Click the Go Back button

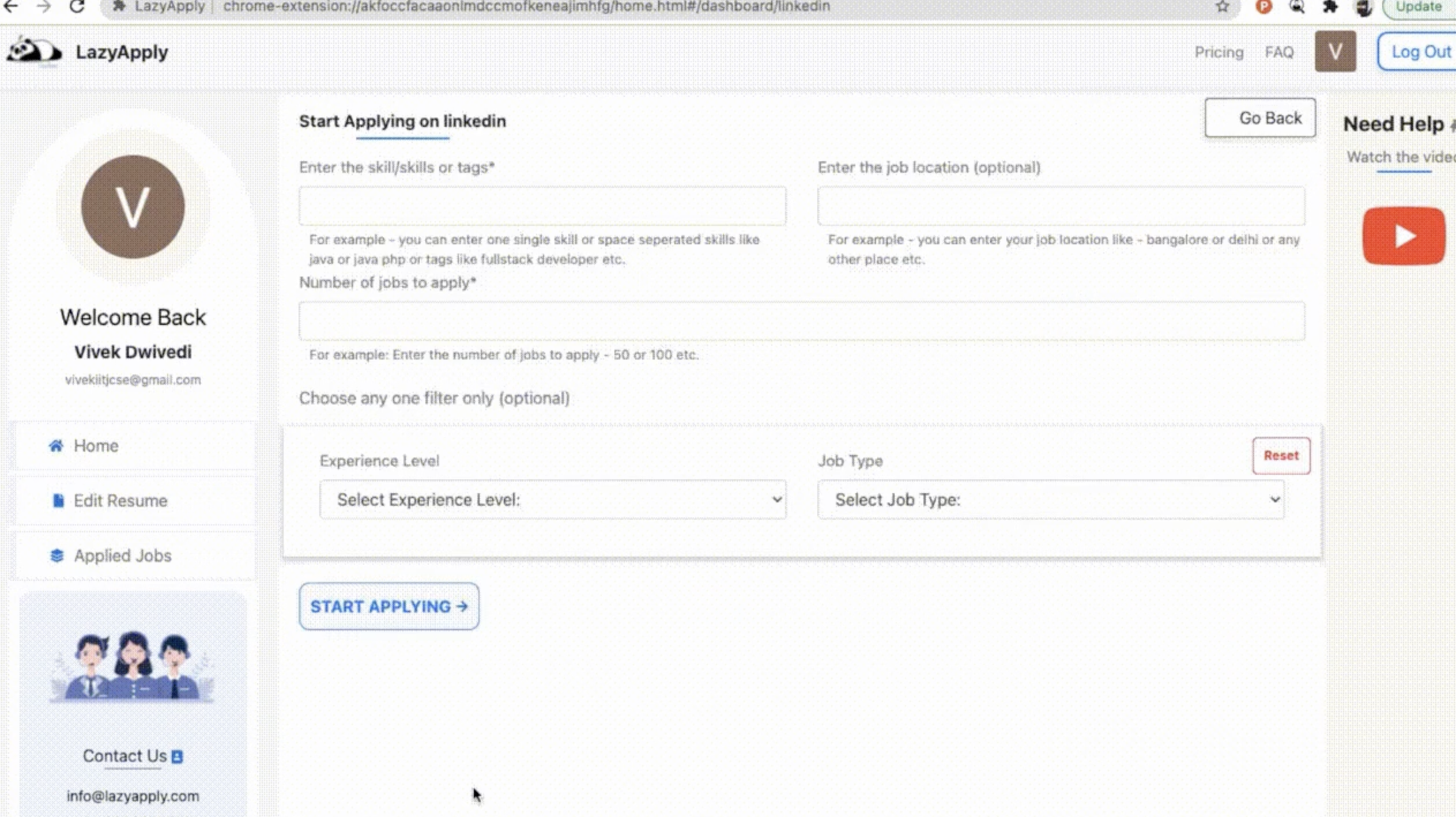click(x=1260, y=118)
